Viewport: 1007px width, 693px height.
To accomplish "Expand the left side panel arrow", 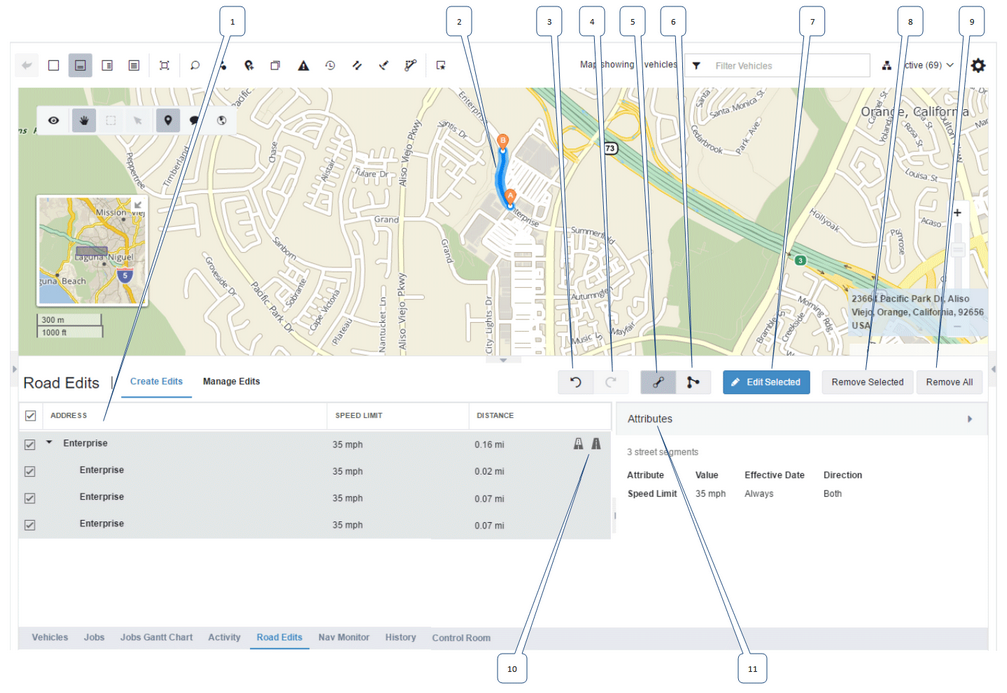I will coord(14,369).
